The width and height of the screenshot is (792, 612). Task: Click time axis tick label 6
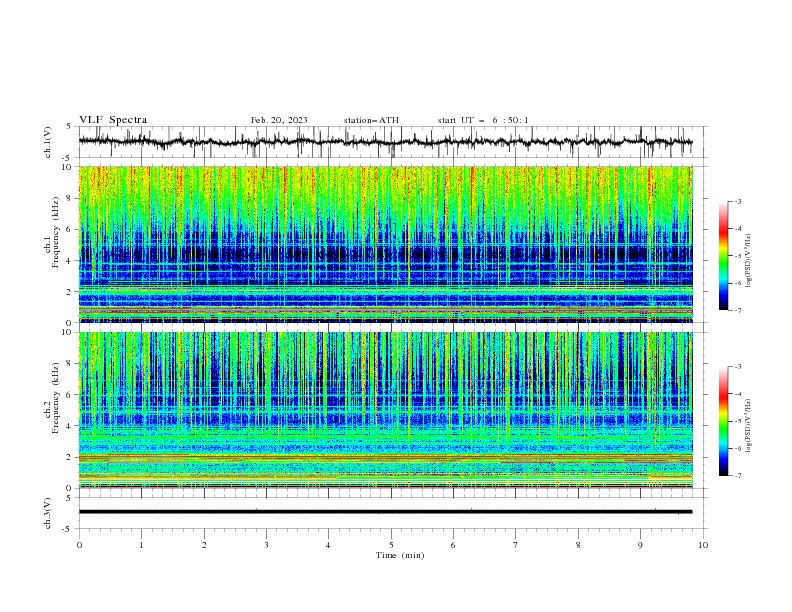point(453,545)
